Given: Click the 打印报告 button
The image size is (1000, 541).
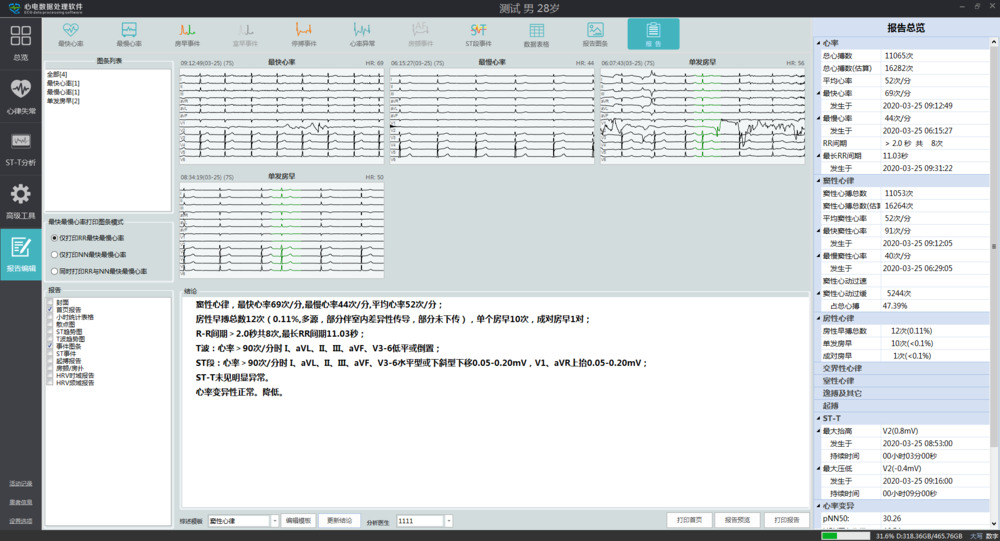Looking at the screenshot, I should (786, 520).
